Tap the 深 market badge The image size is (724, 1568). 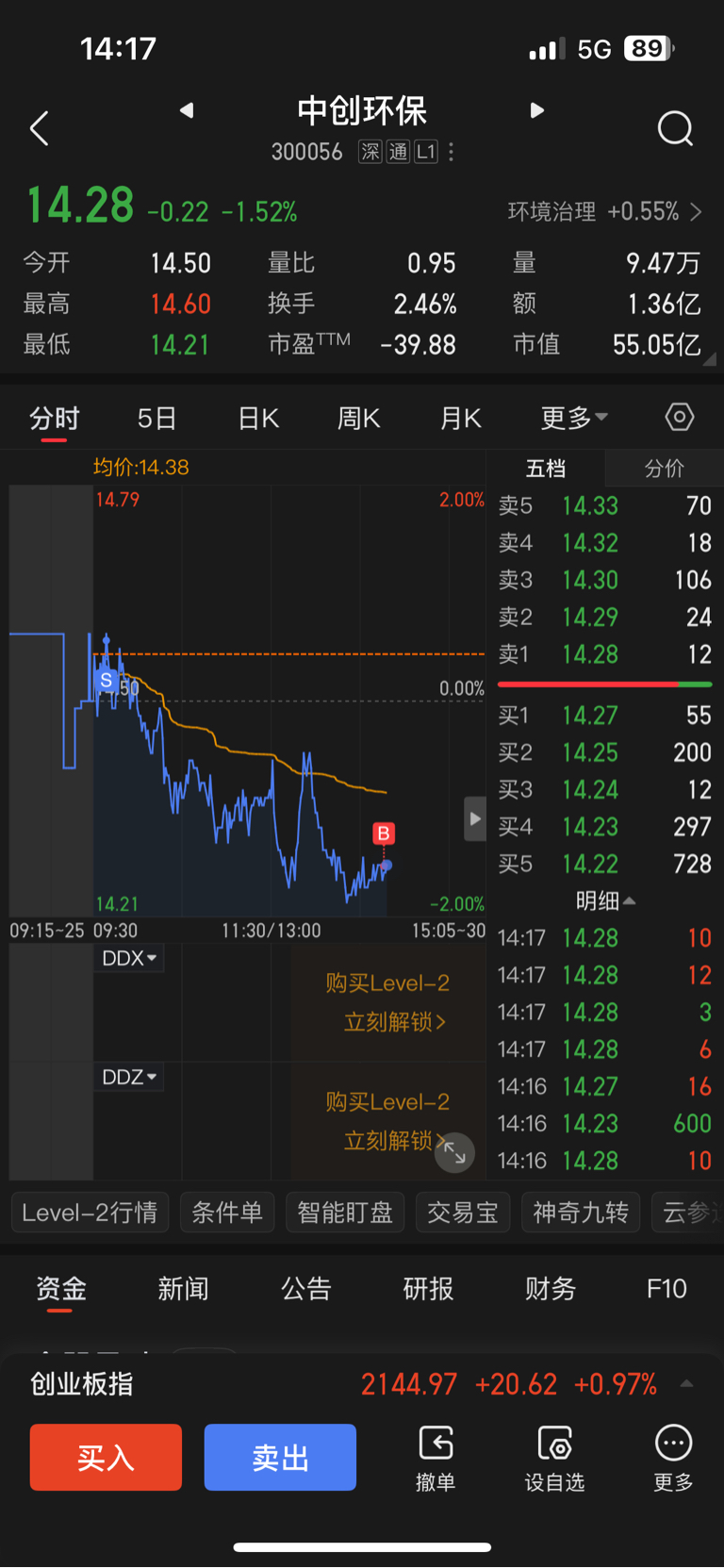[x=370, y=152]
